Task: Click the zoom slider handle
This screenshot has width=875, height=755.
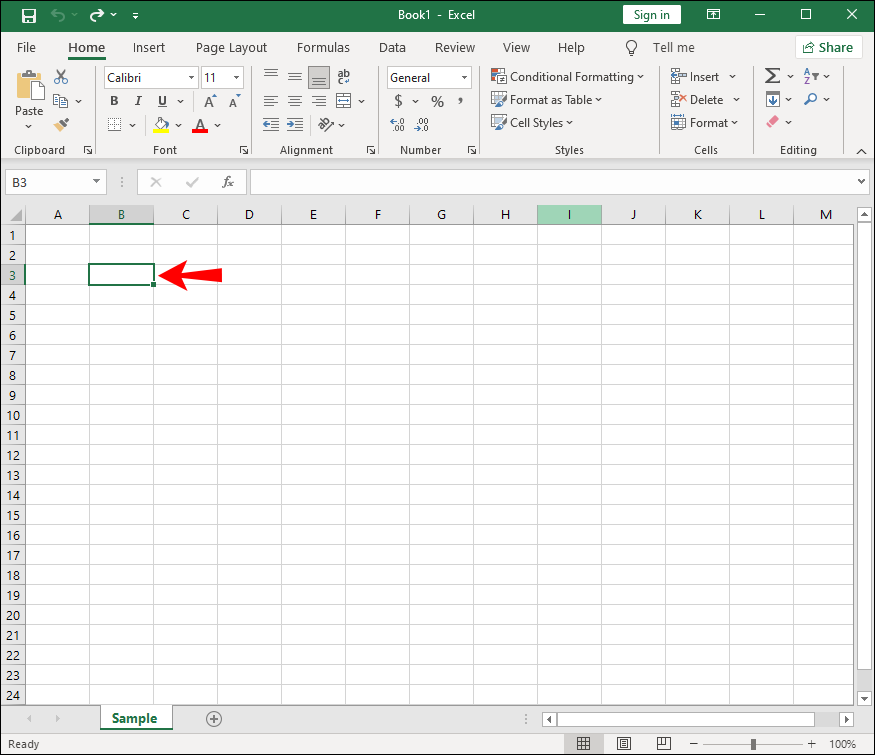Action: [753, 744]
